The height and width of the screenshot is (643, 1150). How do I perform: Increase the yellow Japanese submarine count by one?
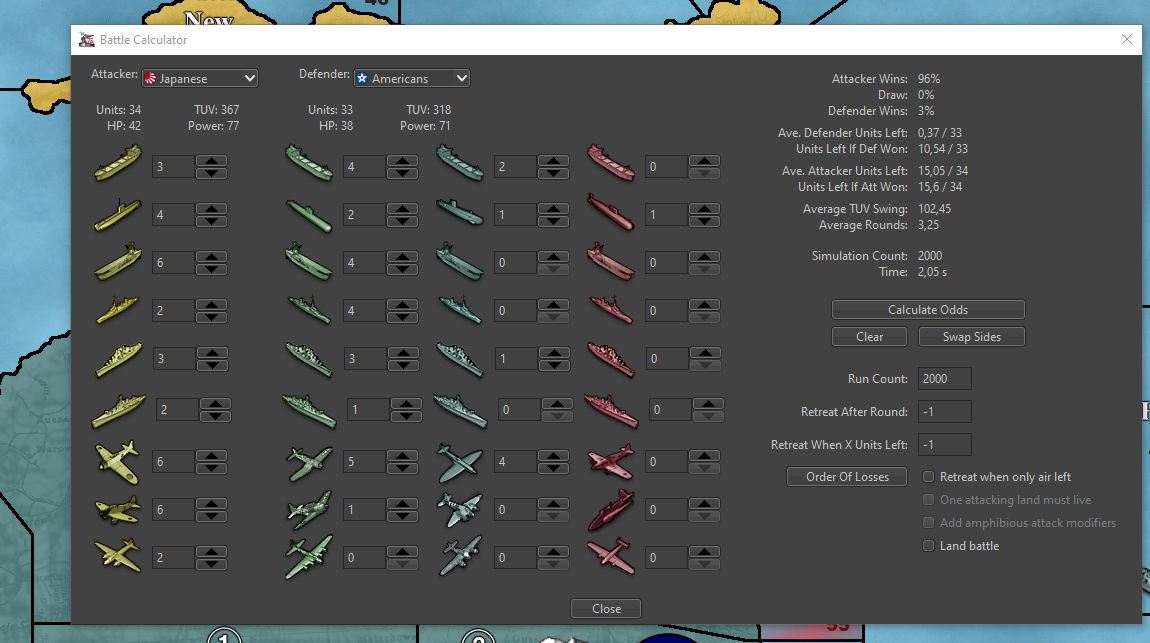(x=211, y=208)
